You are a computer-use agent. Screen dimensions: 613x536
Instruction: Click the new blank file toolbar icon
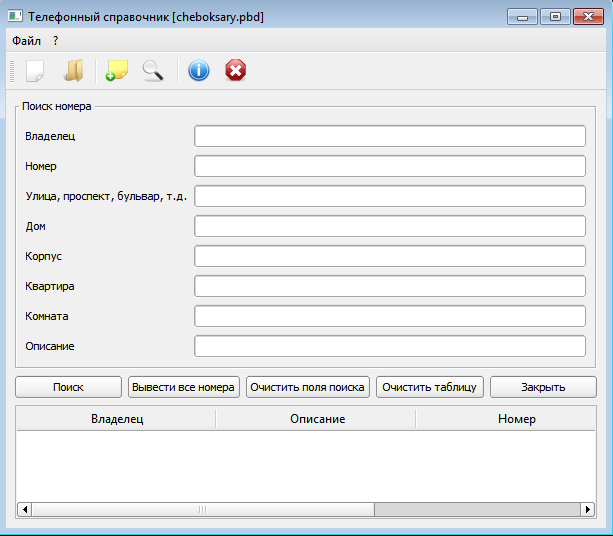[35, 70]
